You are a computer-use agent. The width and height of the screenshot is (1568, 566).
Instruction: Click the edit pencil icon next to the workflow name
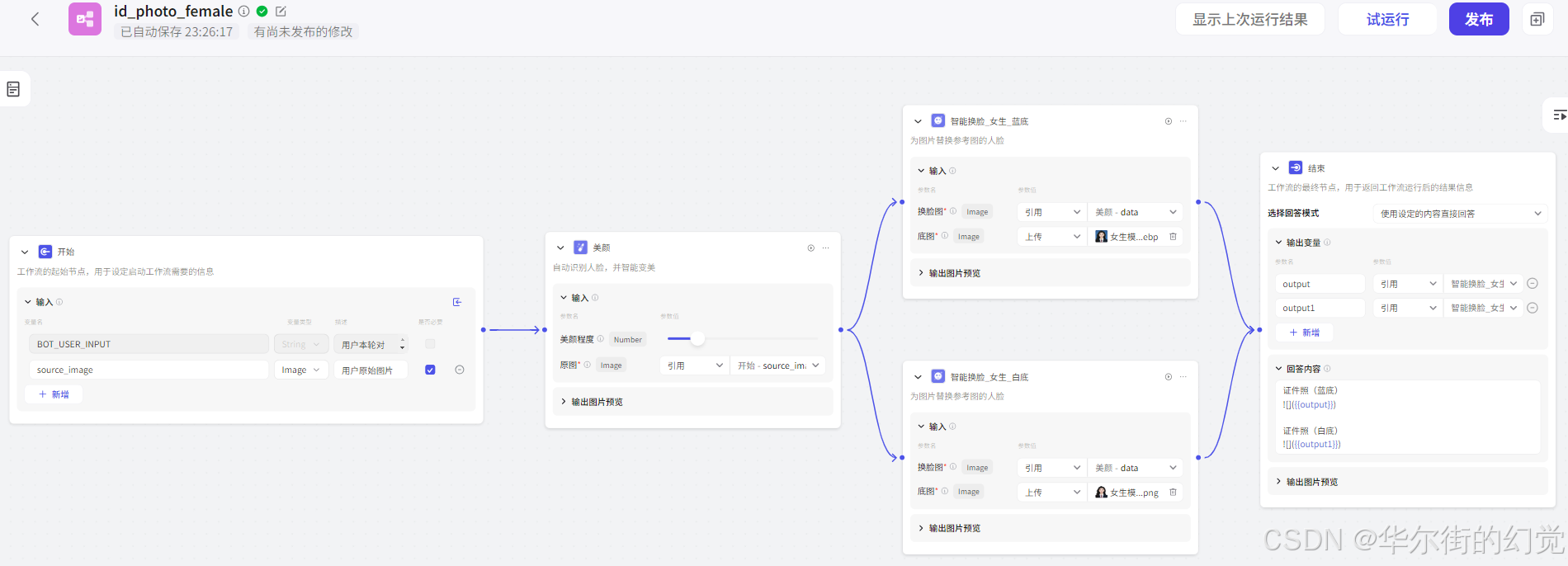[x=281, y=12]
